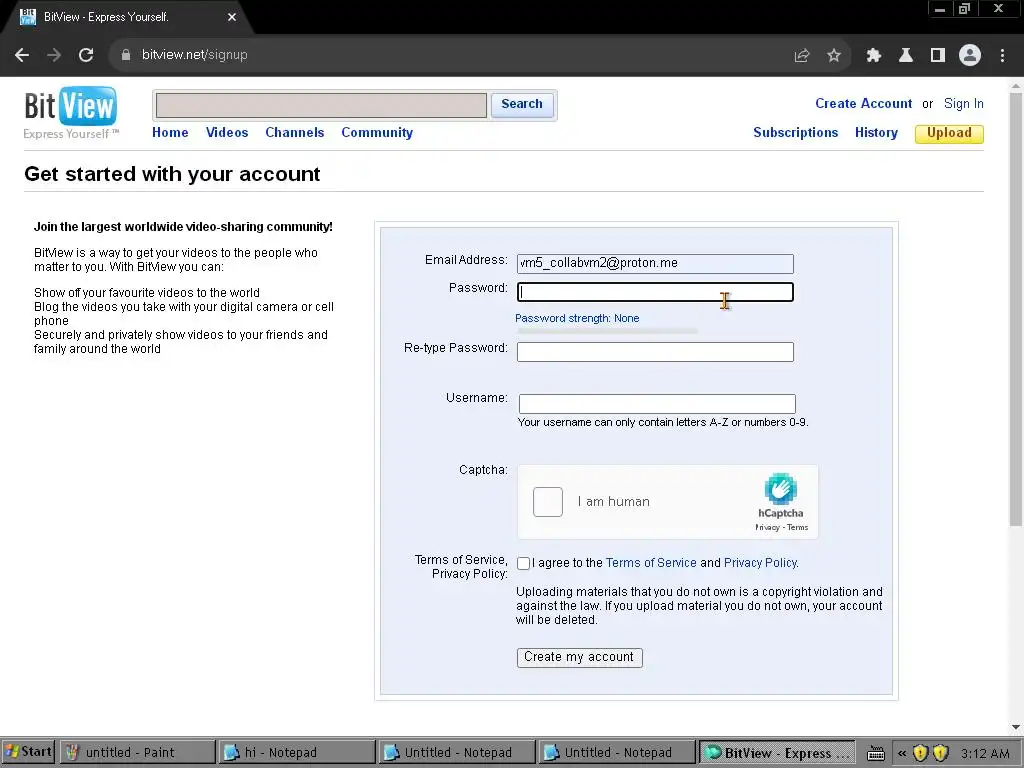Open the Home navigation link
This screenshot has height=768, width=1024.
tap(170, 133)
